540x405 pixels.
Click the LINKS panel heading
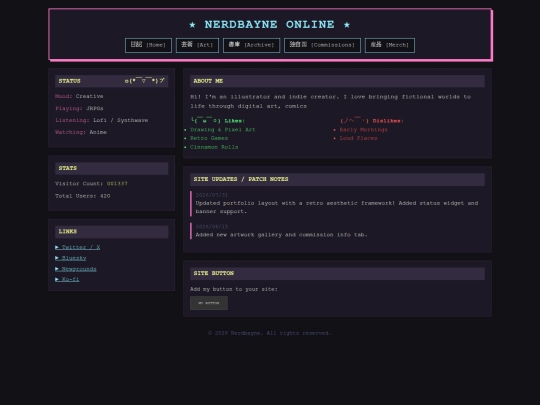(x=68, y=231)
